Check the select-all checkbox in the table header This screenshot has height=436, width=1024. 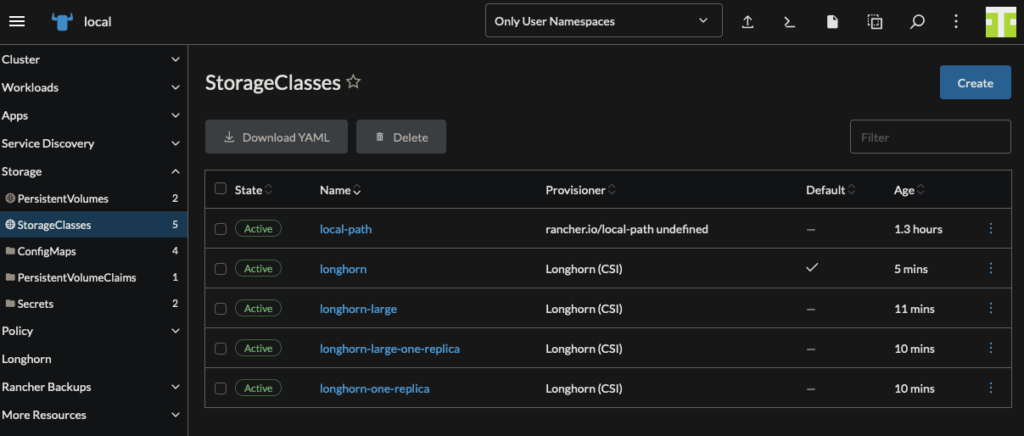(x=221, y=189)
